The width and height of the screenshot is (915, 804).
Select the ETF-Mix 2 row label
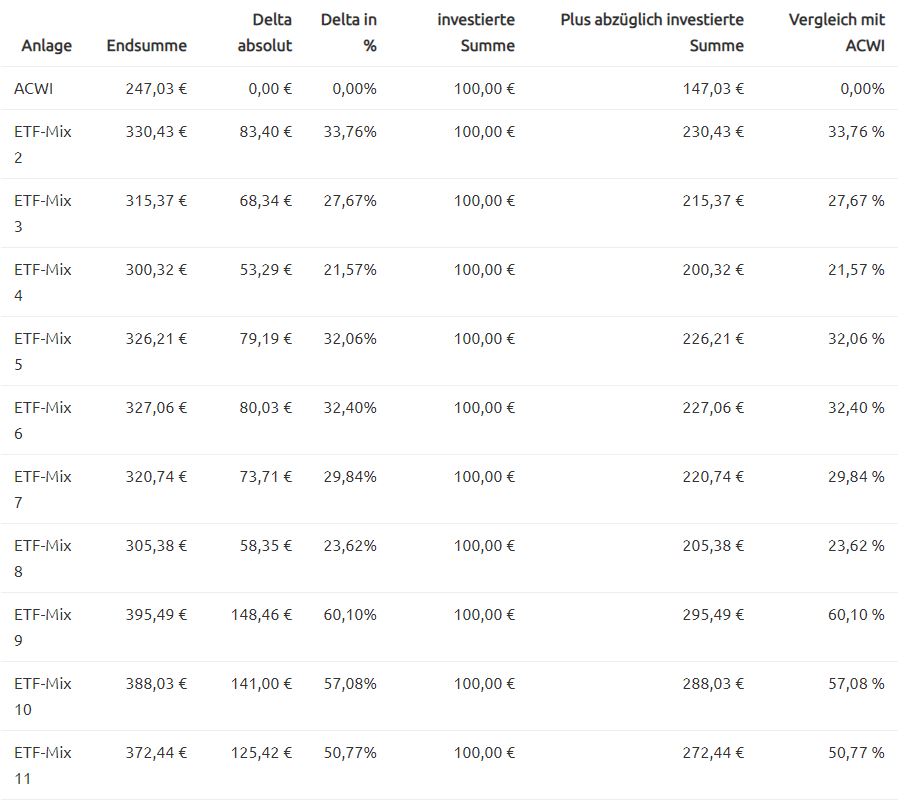click(43, 144)
